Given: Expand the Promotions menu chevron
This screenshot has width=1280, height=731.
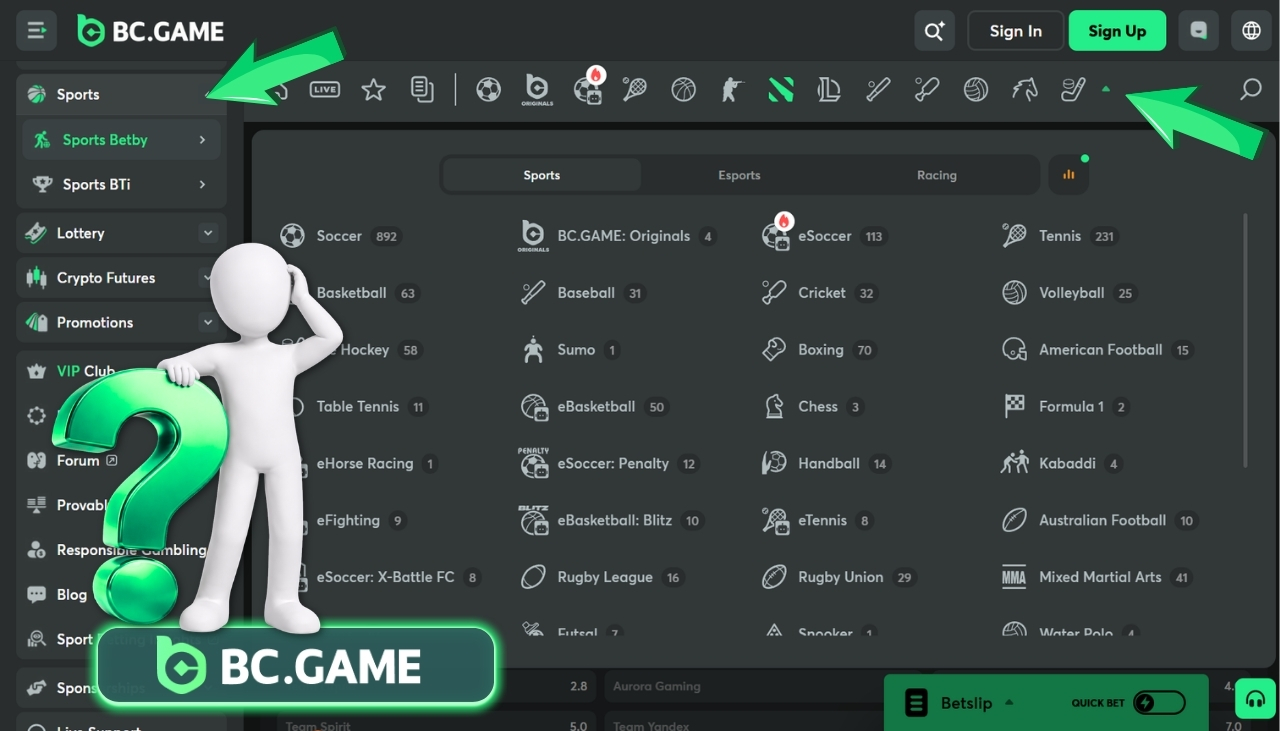Looking at the screenshot, I should 208,322.
